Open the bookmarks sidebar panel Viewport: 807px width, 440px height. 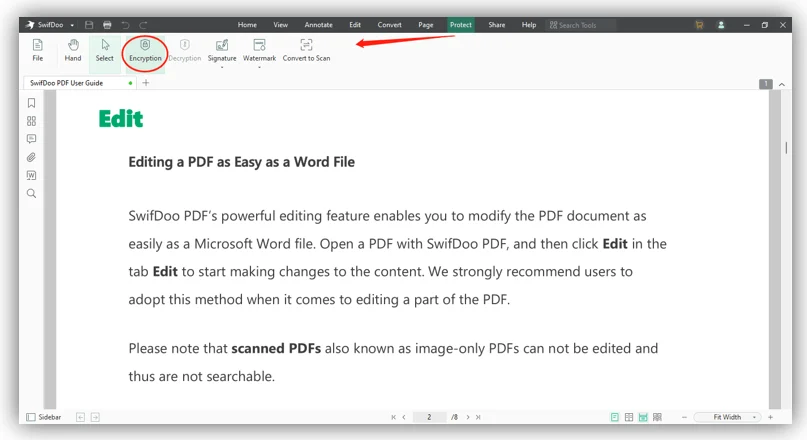(x=31, y=103)
